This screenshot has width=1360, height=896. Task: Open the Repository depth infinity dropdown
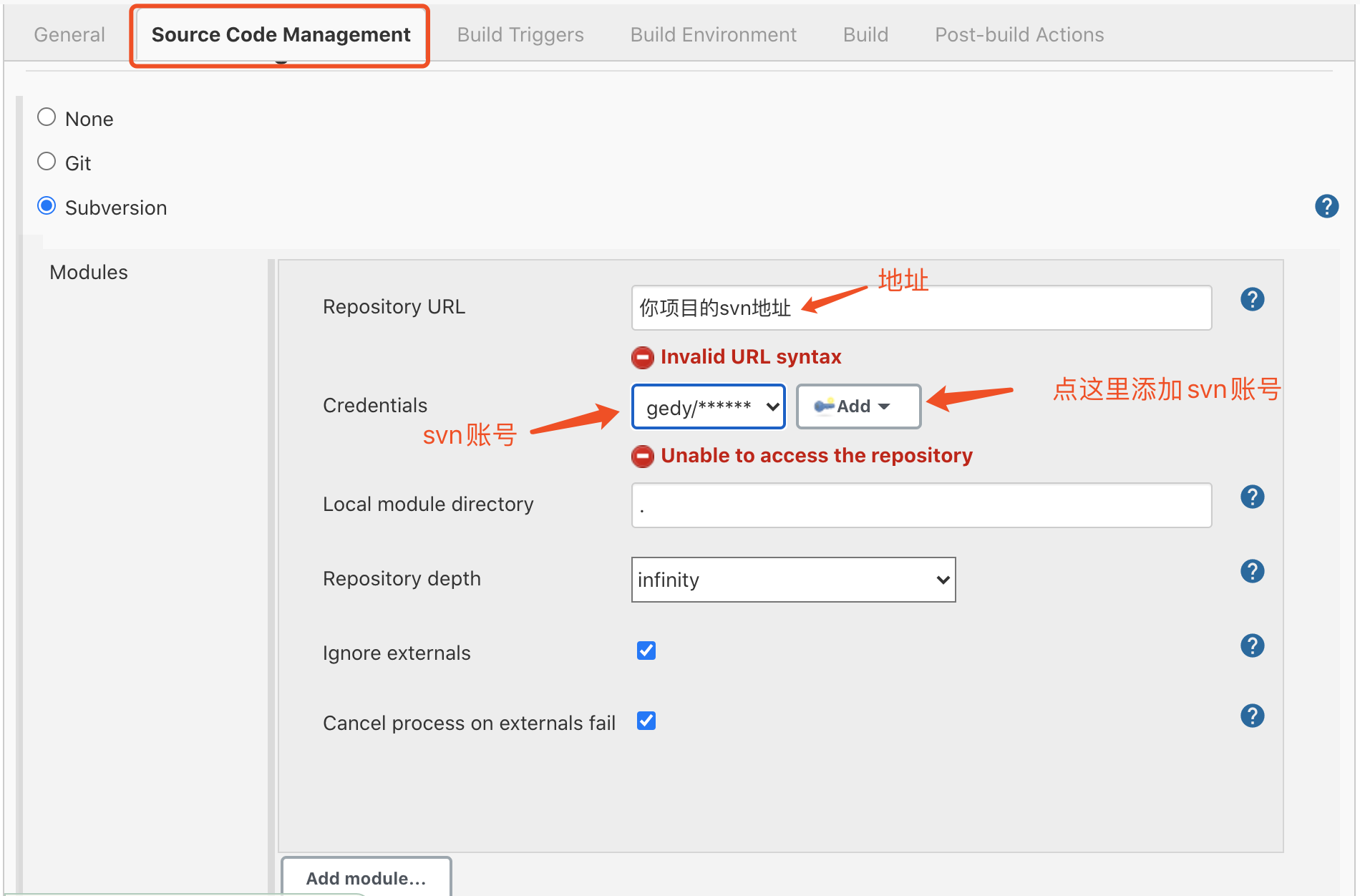click(x=794, y=580)
